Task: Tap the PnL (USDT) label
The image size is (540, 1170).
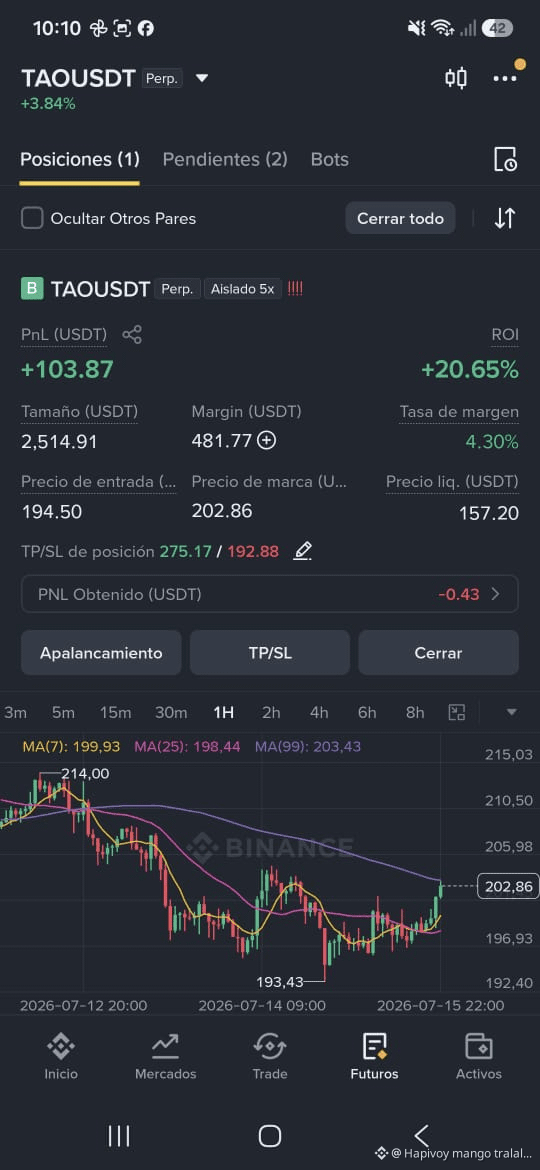Action: [64, 335]
